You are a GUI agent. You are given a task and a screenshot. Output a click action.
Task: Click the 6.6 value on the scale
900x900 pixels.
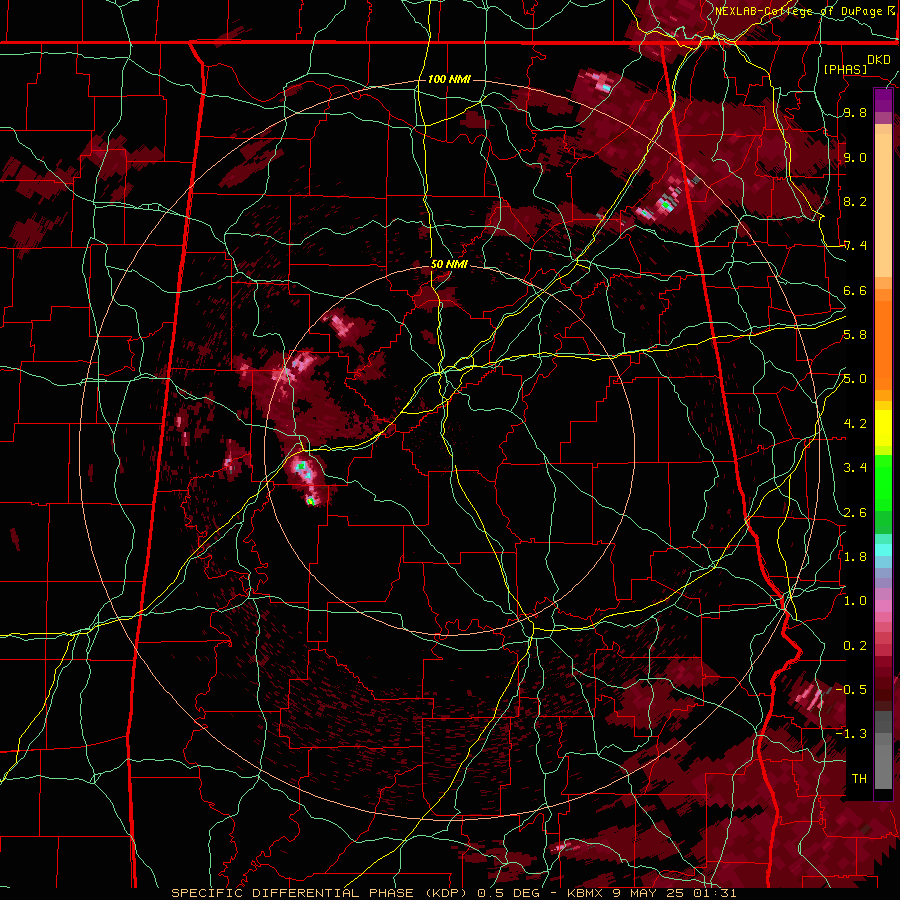pyautogui.click(x=855, y=290)
